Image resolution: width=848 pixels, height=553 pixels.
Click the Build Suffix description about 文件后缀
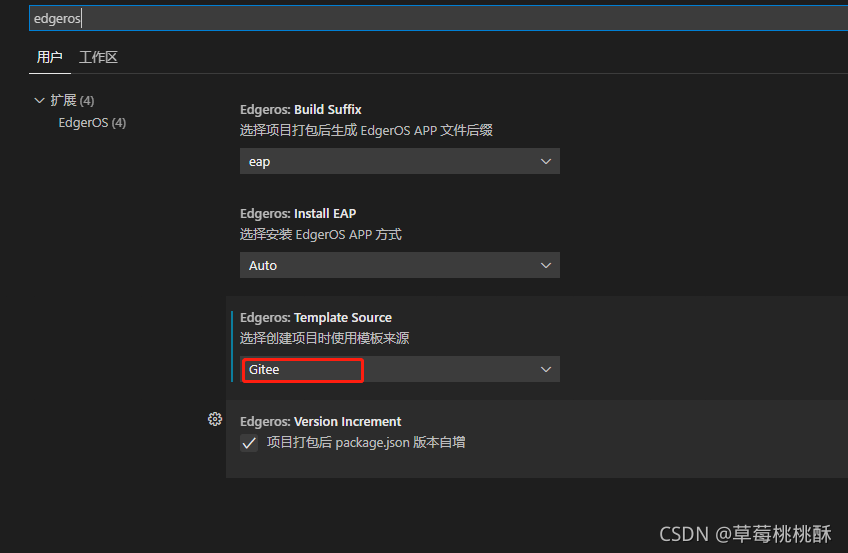[366, 130]
